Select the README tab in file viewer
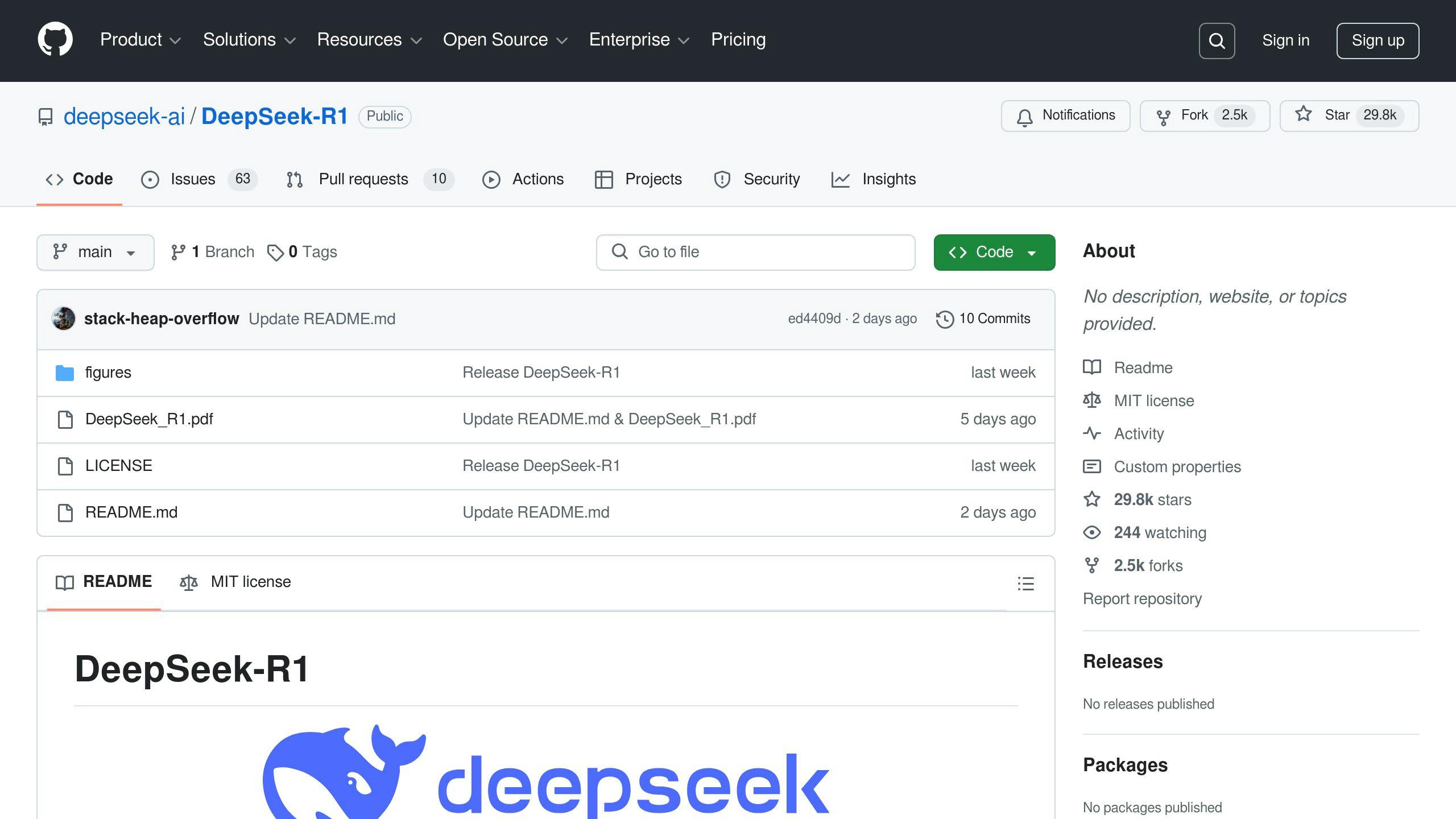The width and height of the screenshot is (1456, 819). (104, 582)
